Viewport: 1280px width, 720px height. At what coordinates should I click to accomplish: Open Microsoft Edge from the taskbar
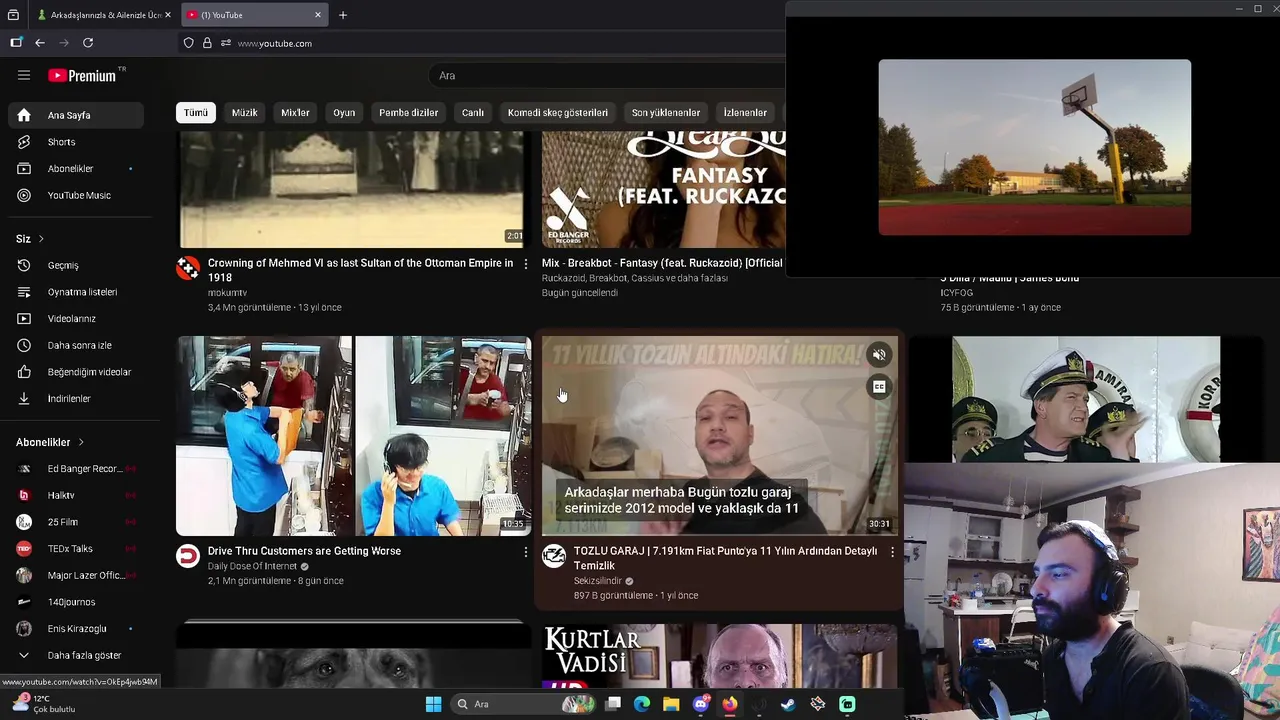[x=642, y=704]
